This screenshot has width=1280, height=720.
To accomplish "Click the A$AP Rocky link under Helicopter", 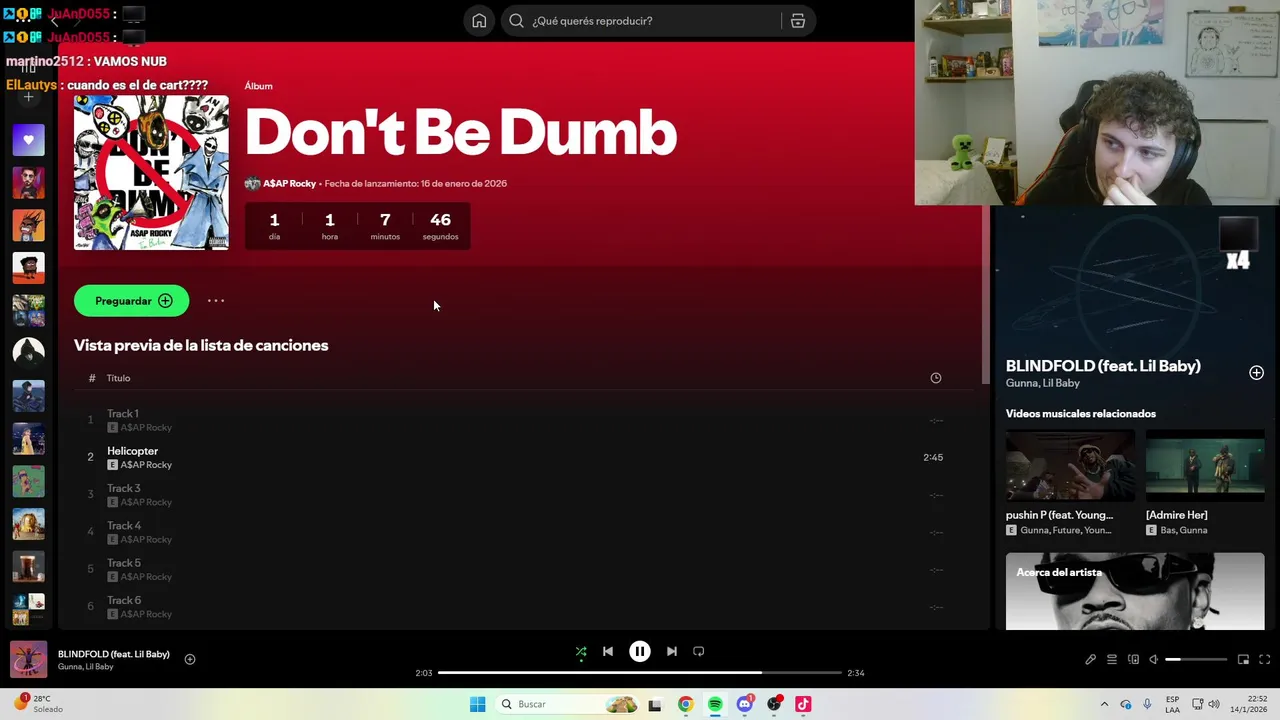I will click(x=146, y=465).
